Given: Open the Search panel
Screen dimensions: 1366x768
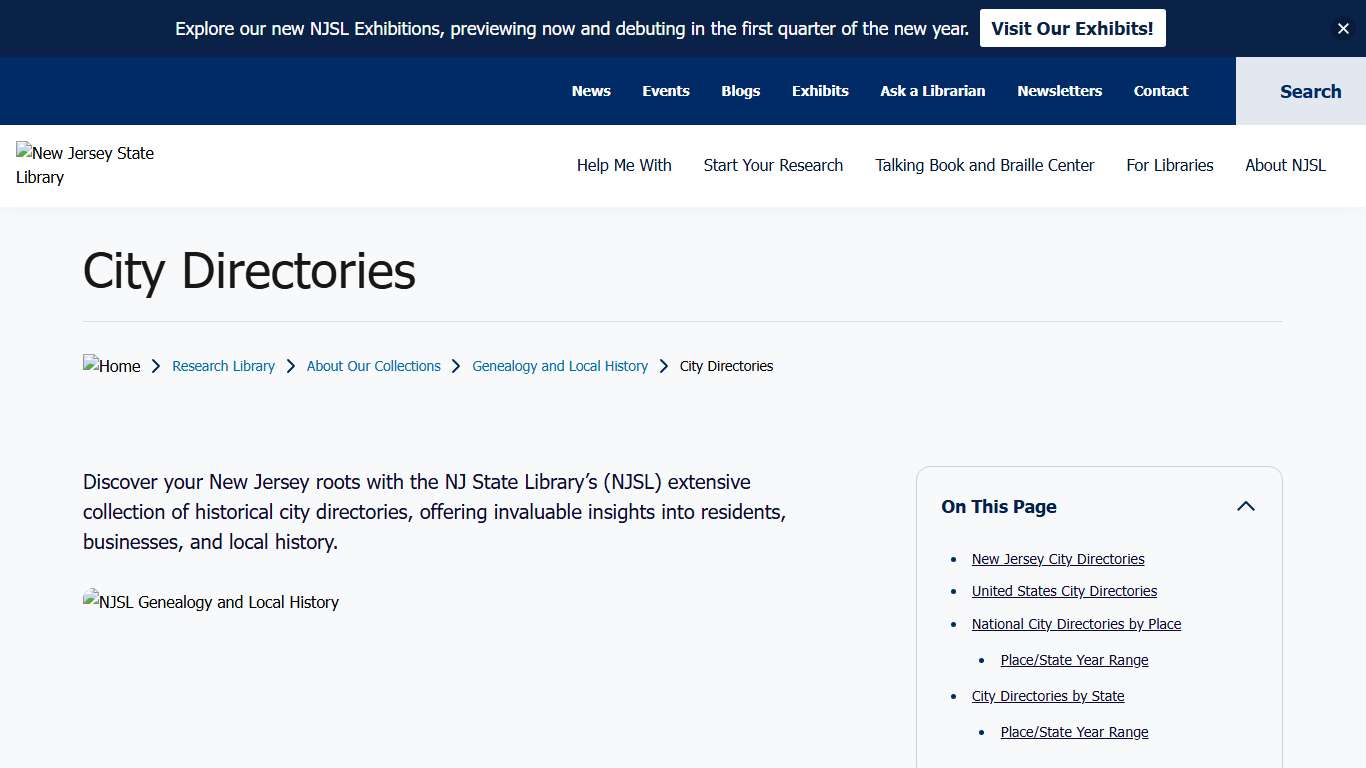Looking at the screenshot, I should tap(1310, 91).
